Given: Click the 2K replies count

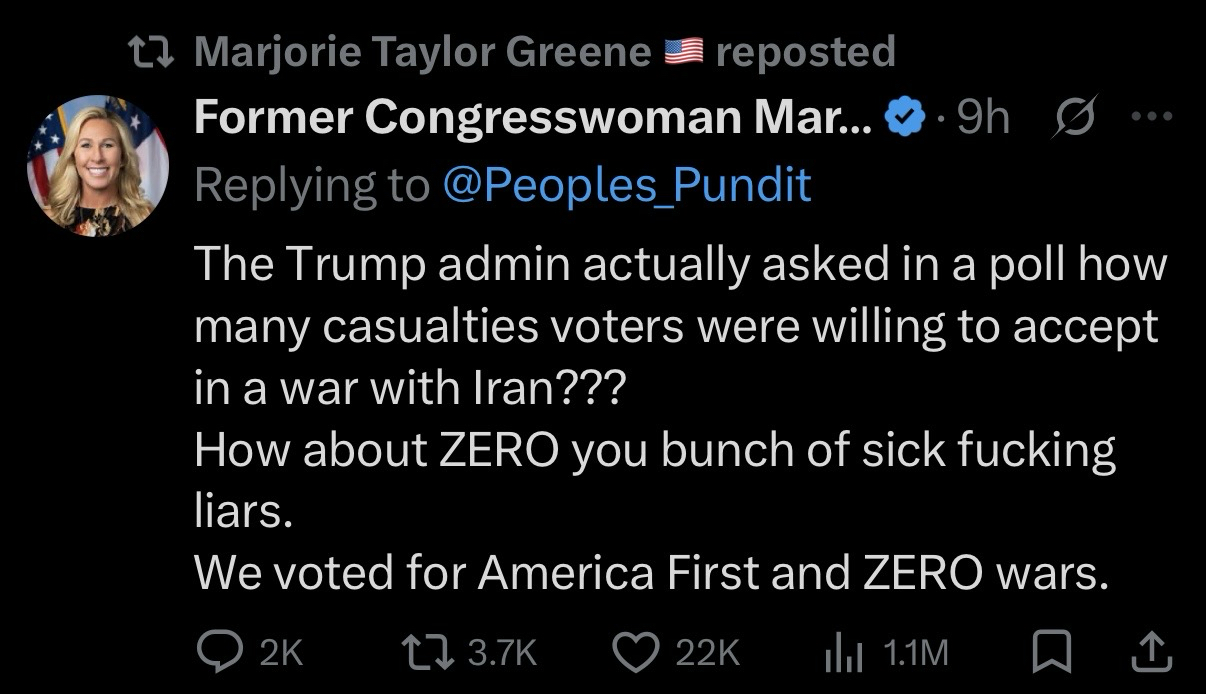Looking at the screenshot, I should point(280,653).
